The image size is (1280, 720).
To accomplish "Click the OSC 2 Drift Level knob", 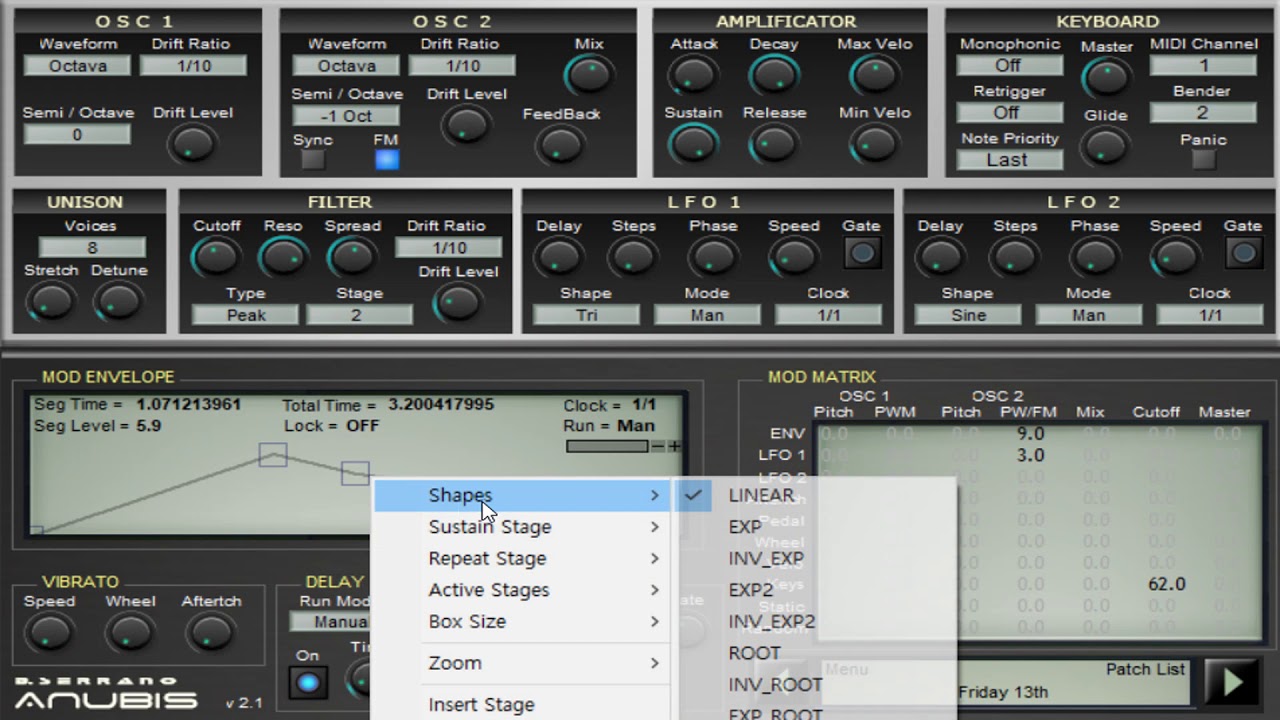I will 466,125.
